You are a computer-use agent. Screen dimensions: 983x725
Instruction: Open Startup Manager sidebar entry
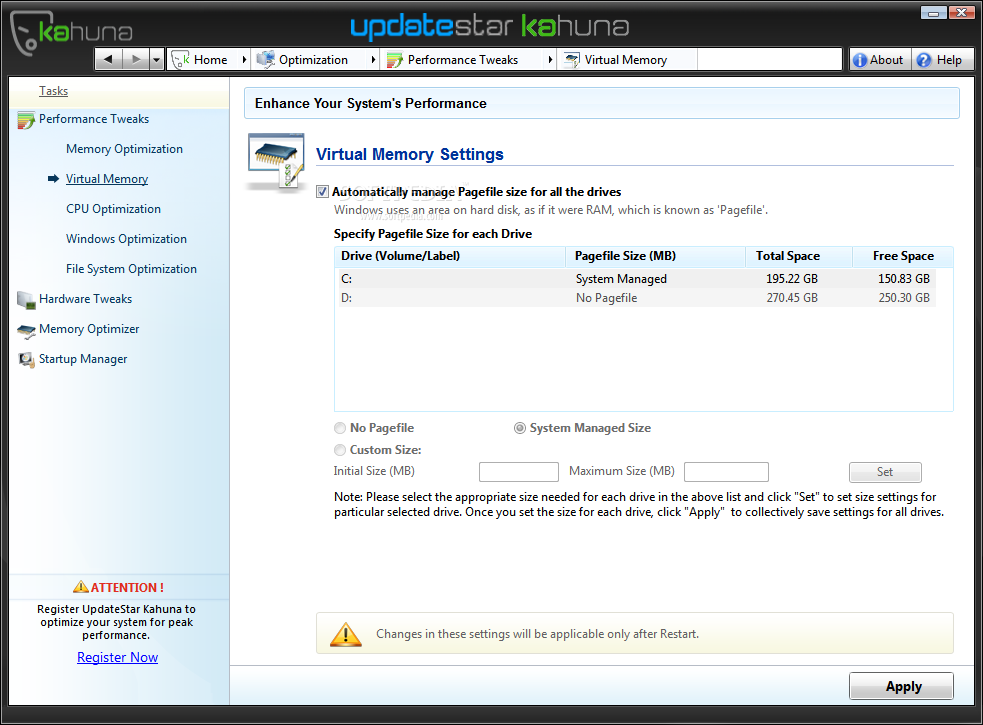(x=83, y=359)
